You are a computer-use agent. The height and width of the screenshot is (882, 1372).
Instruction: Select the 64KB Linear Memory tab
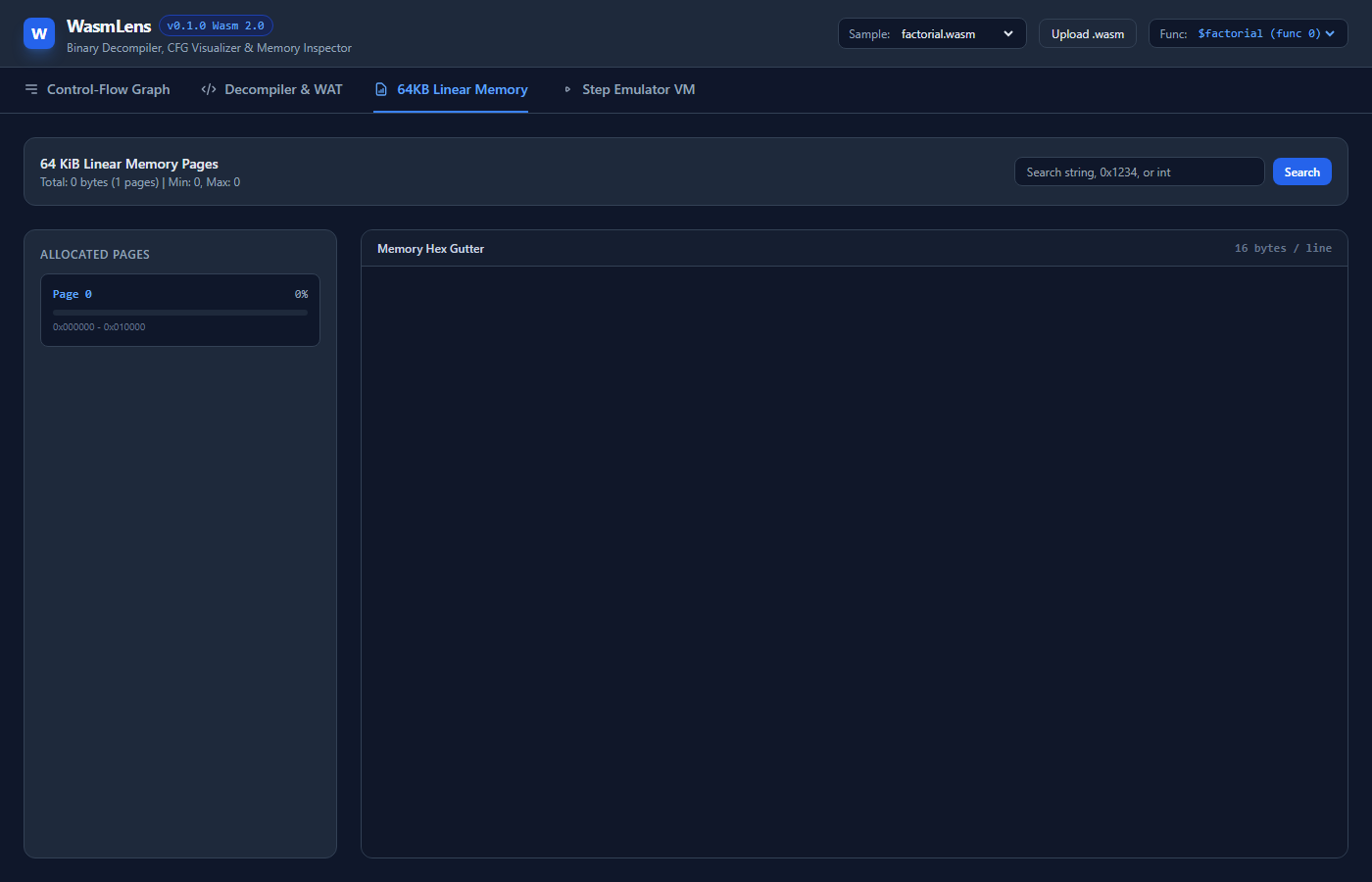(x=451, y=89)
